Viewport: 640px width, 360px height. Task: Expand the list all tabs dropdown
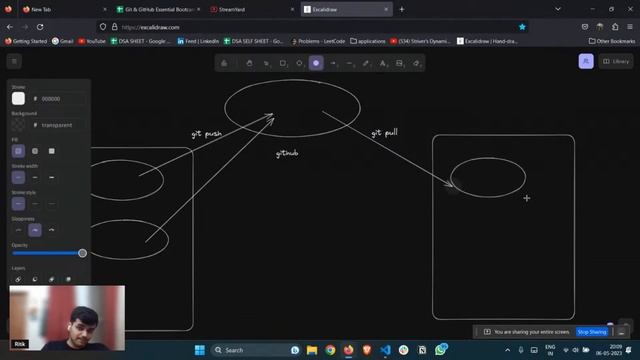click(x=558, y=9)
